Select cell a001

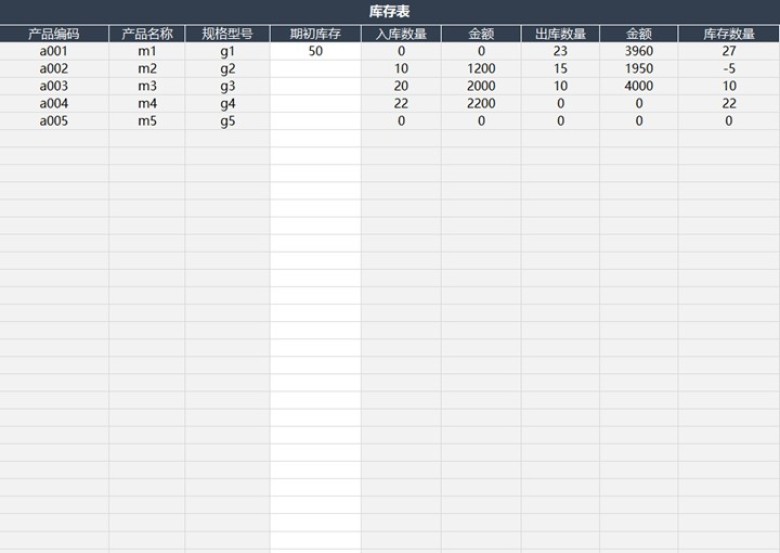coord(54,51)
